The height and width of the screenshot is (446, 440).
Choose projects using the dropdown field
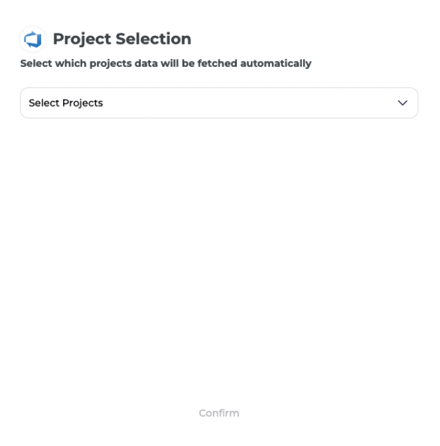pyautogui.click(x=219, y=103)
